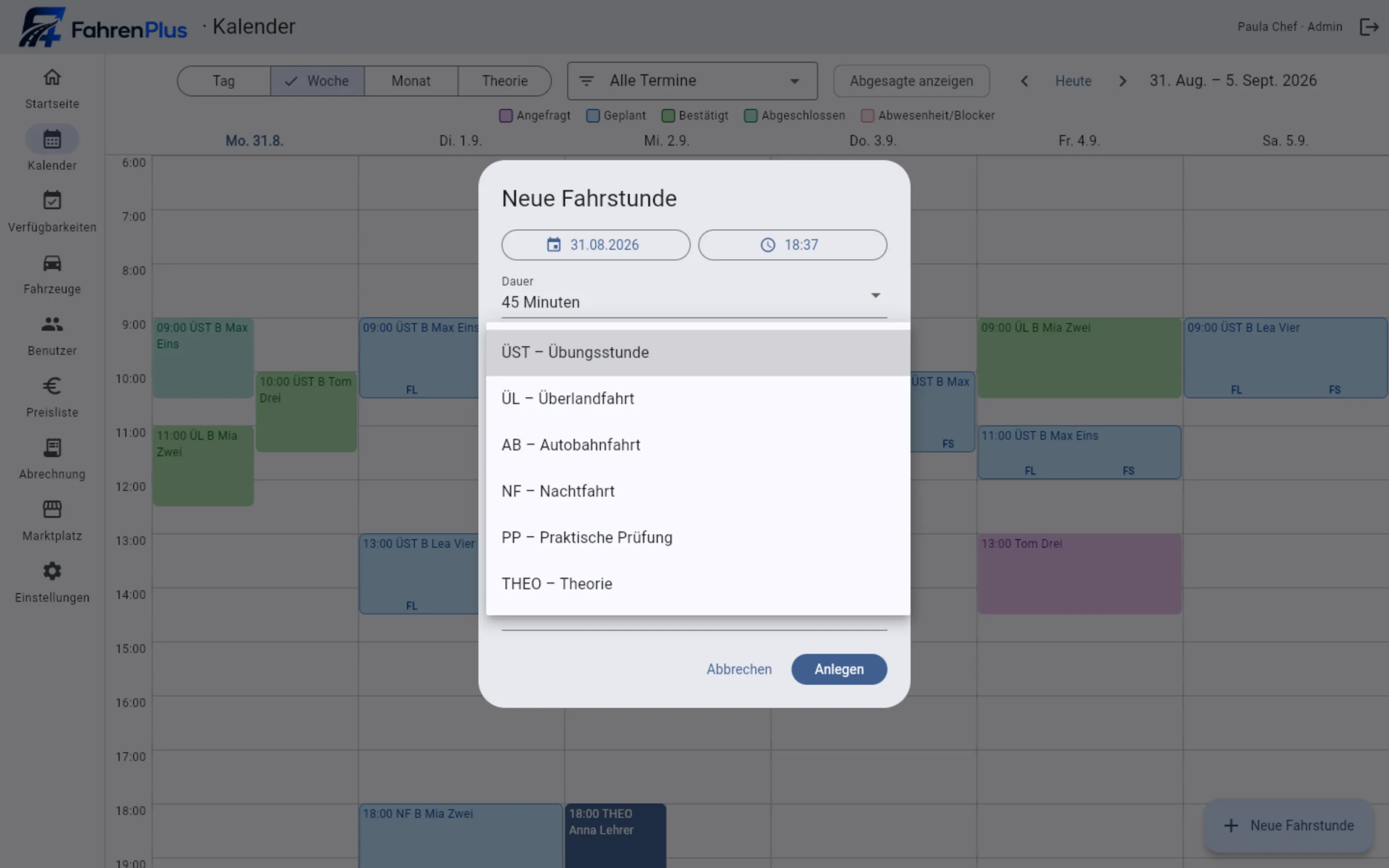
Task: Click the logout icon in the header
Action: [1369, 27]
